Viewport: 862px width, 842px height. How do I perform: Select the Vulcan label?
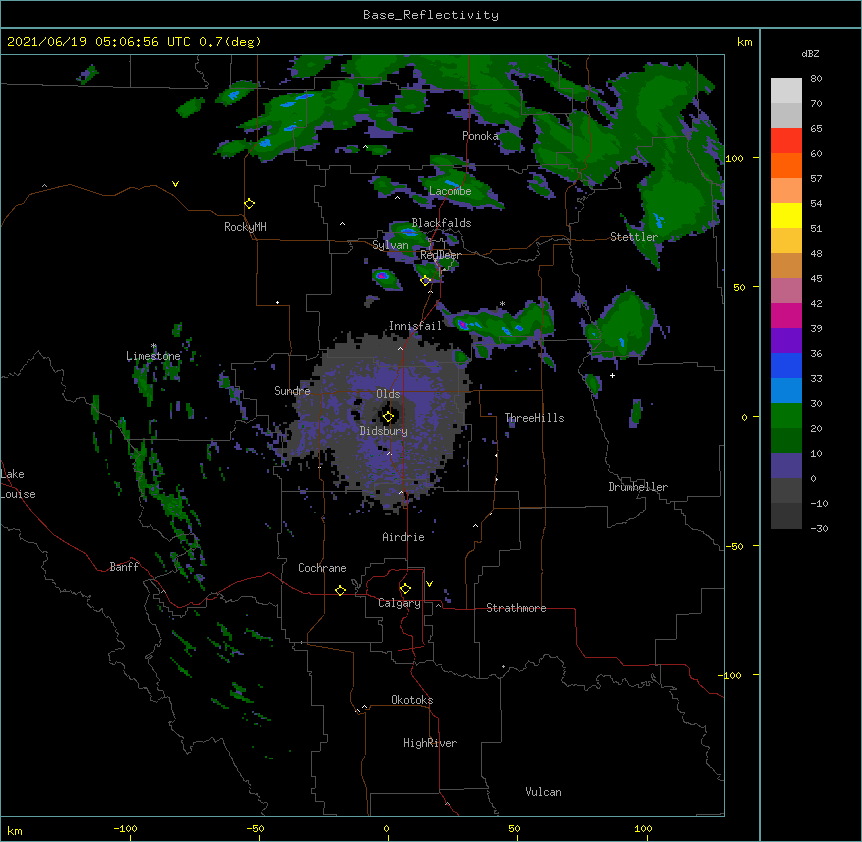coord(543,792)
